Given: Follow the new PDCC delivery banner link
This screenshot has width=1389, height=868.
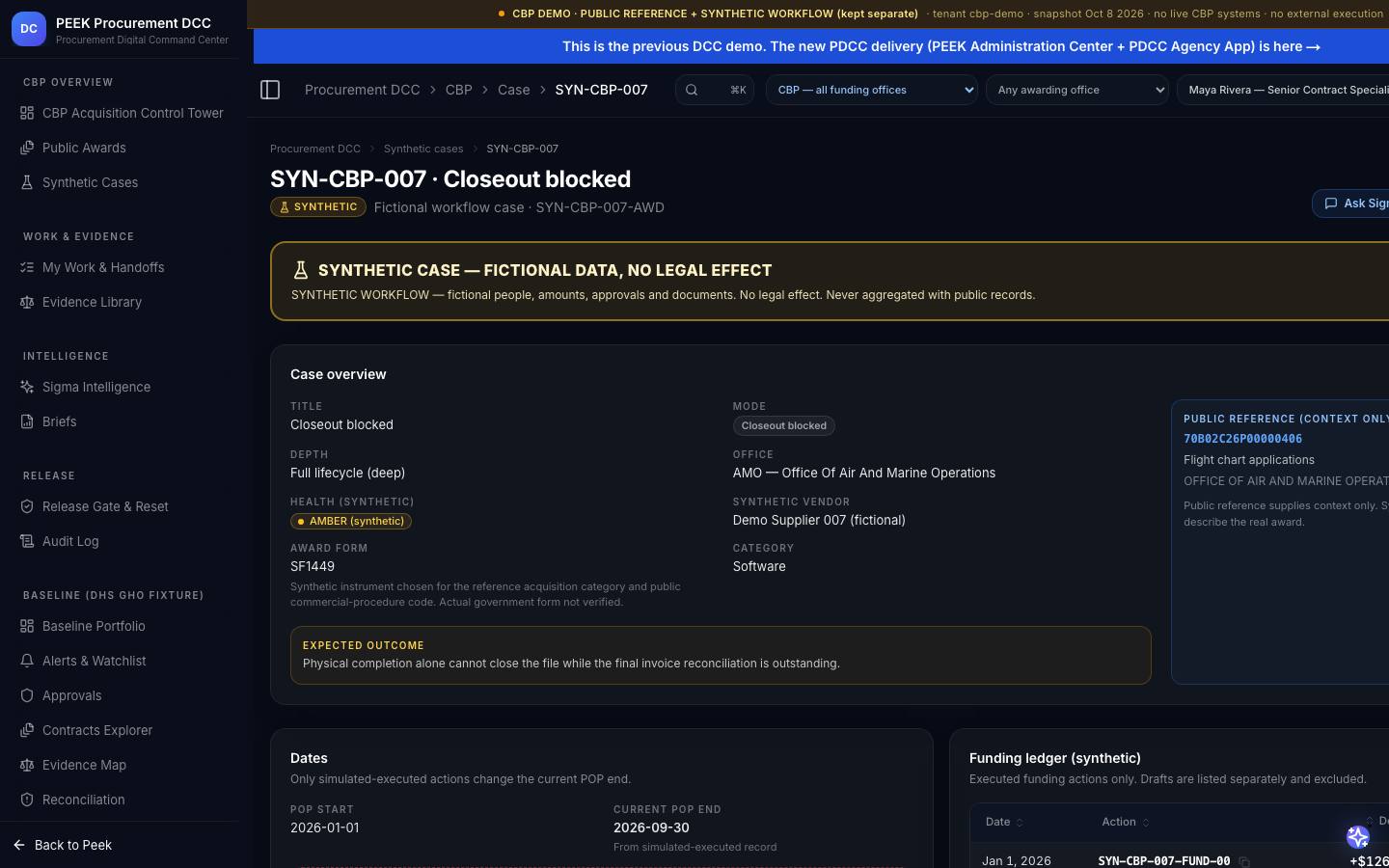Looking at the screenshot, I should [941, 46].
